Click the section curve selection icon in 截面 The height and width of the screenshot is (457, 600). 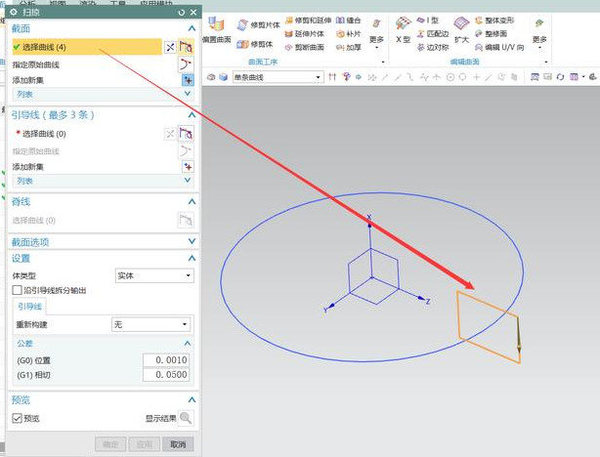click(x=186, y=47)
